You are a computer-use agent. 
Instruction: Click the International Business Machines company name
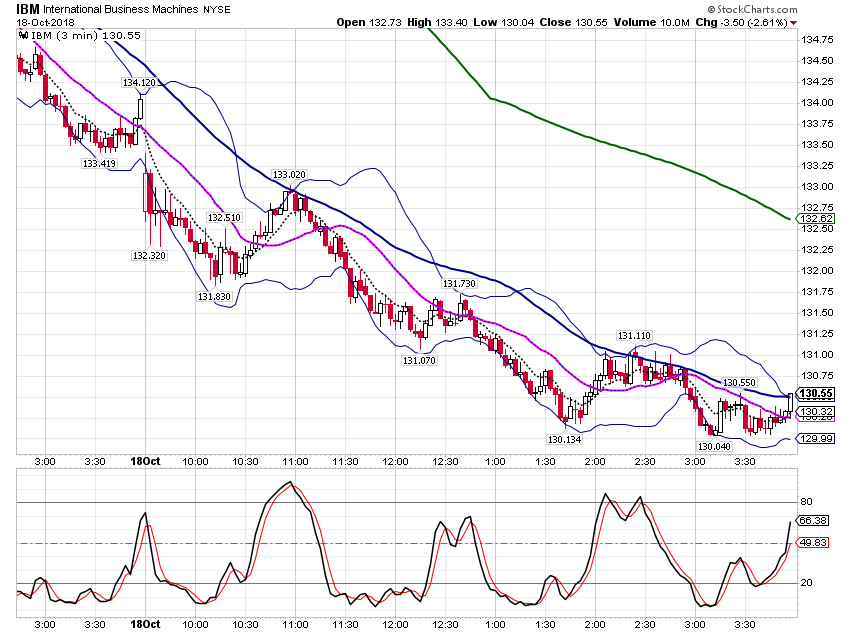point(120,9)
